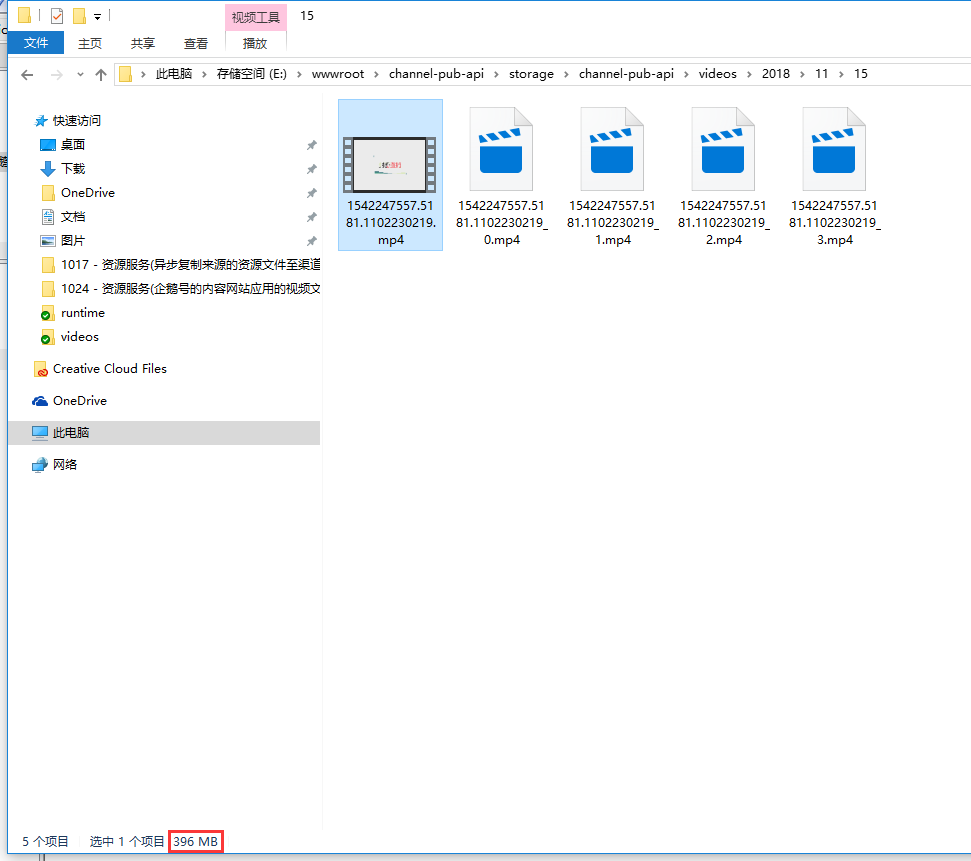The height and width of the screenshot is (861, 971).
Task: Click the window folder icon in title bar
Action: coord(25,15)
